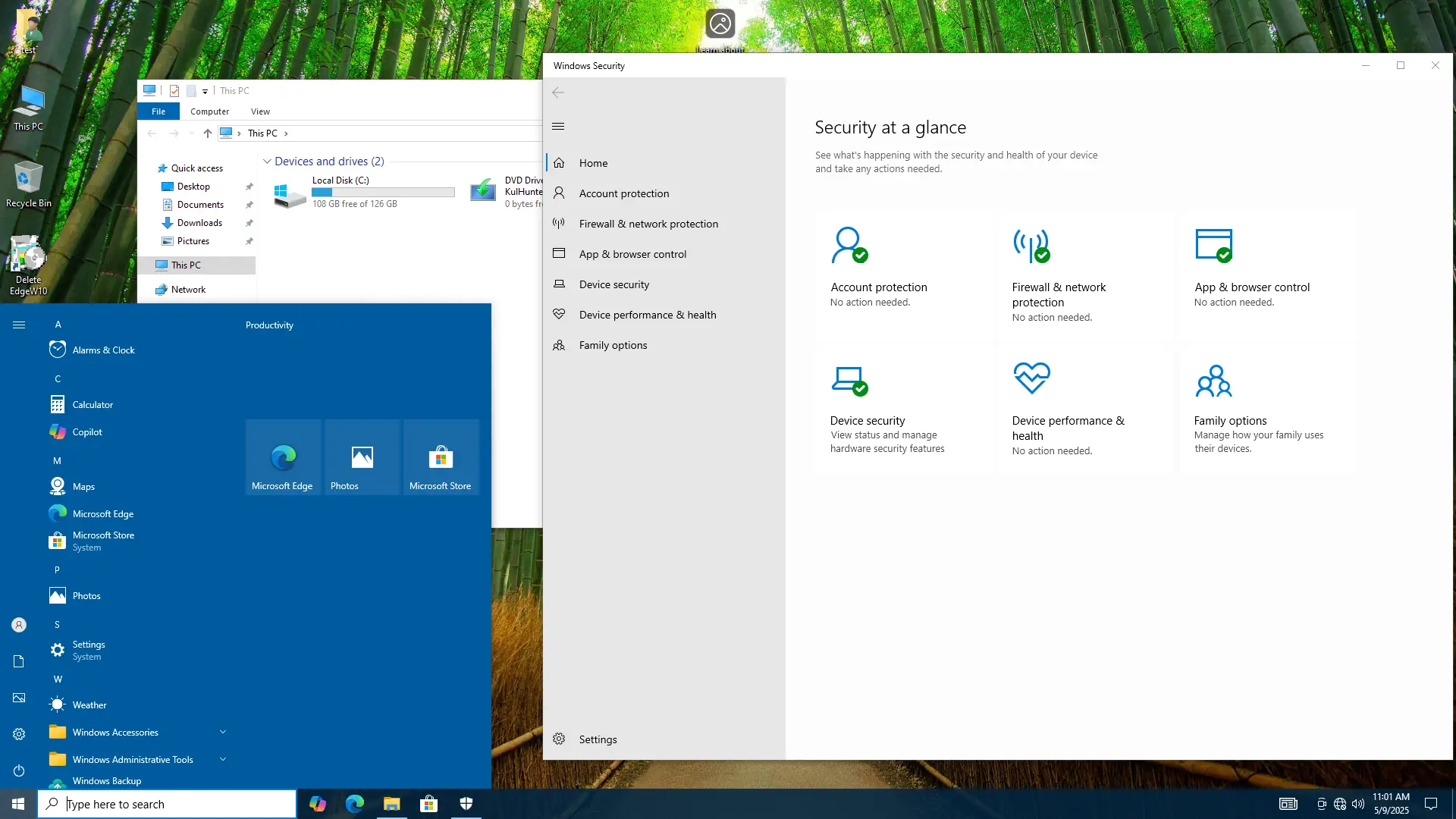Open App & browser control tile

[1251, 287]
